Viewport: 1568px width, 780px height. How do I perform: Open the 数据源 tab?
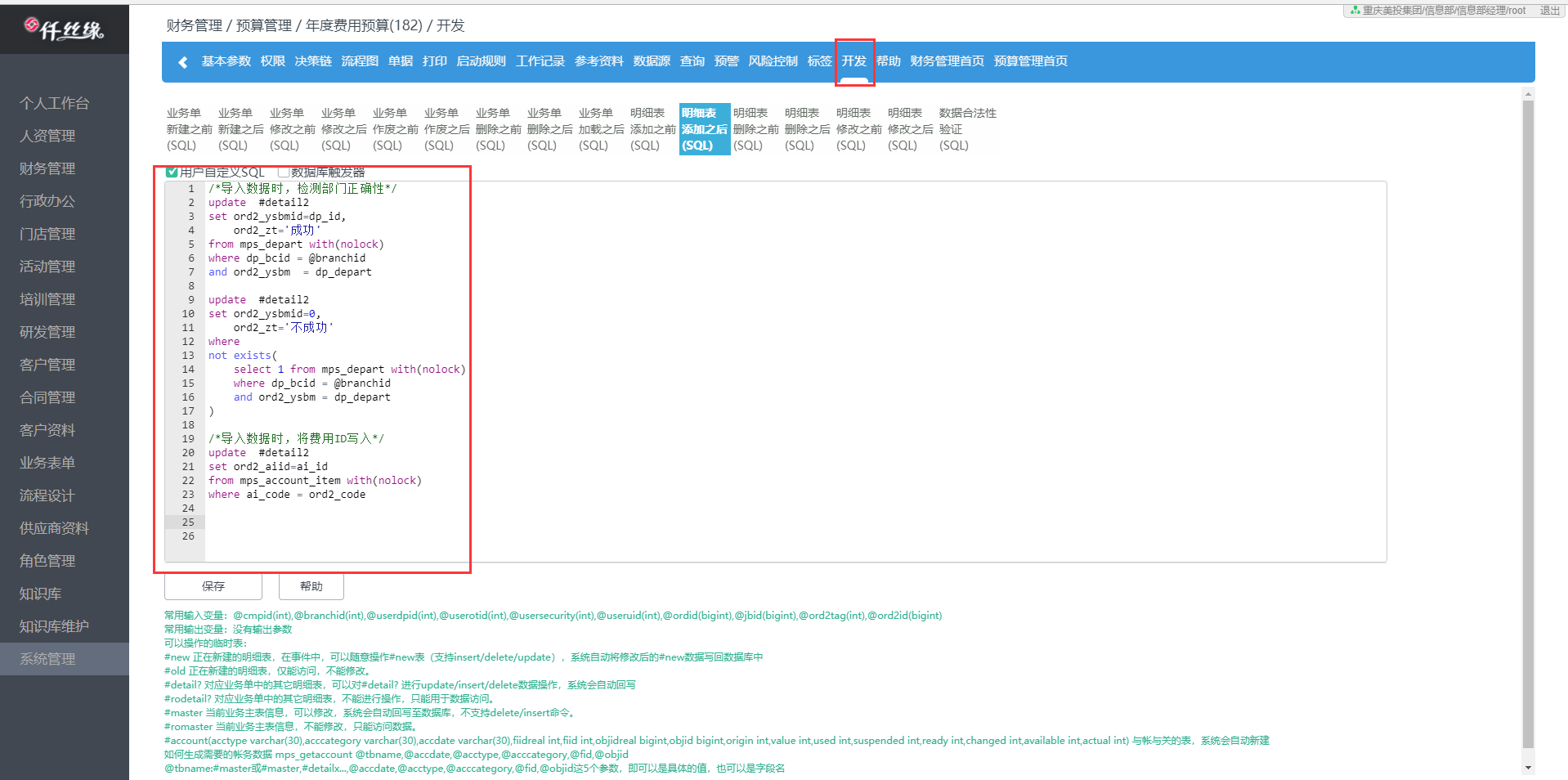(x=652, y=61)
